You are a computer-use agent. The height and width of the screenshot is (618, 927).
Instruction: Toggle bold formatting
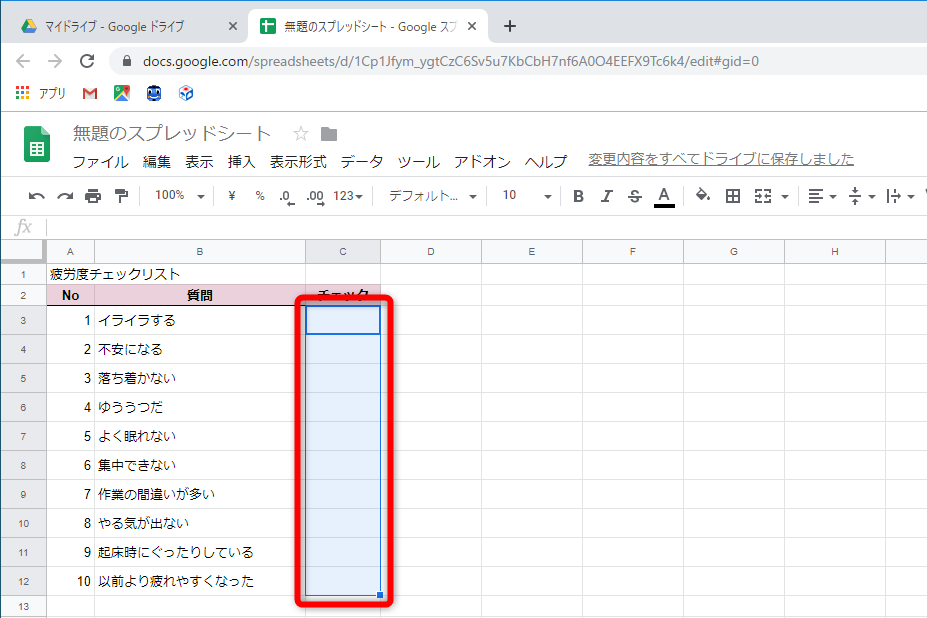[577, 196]
